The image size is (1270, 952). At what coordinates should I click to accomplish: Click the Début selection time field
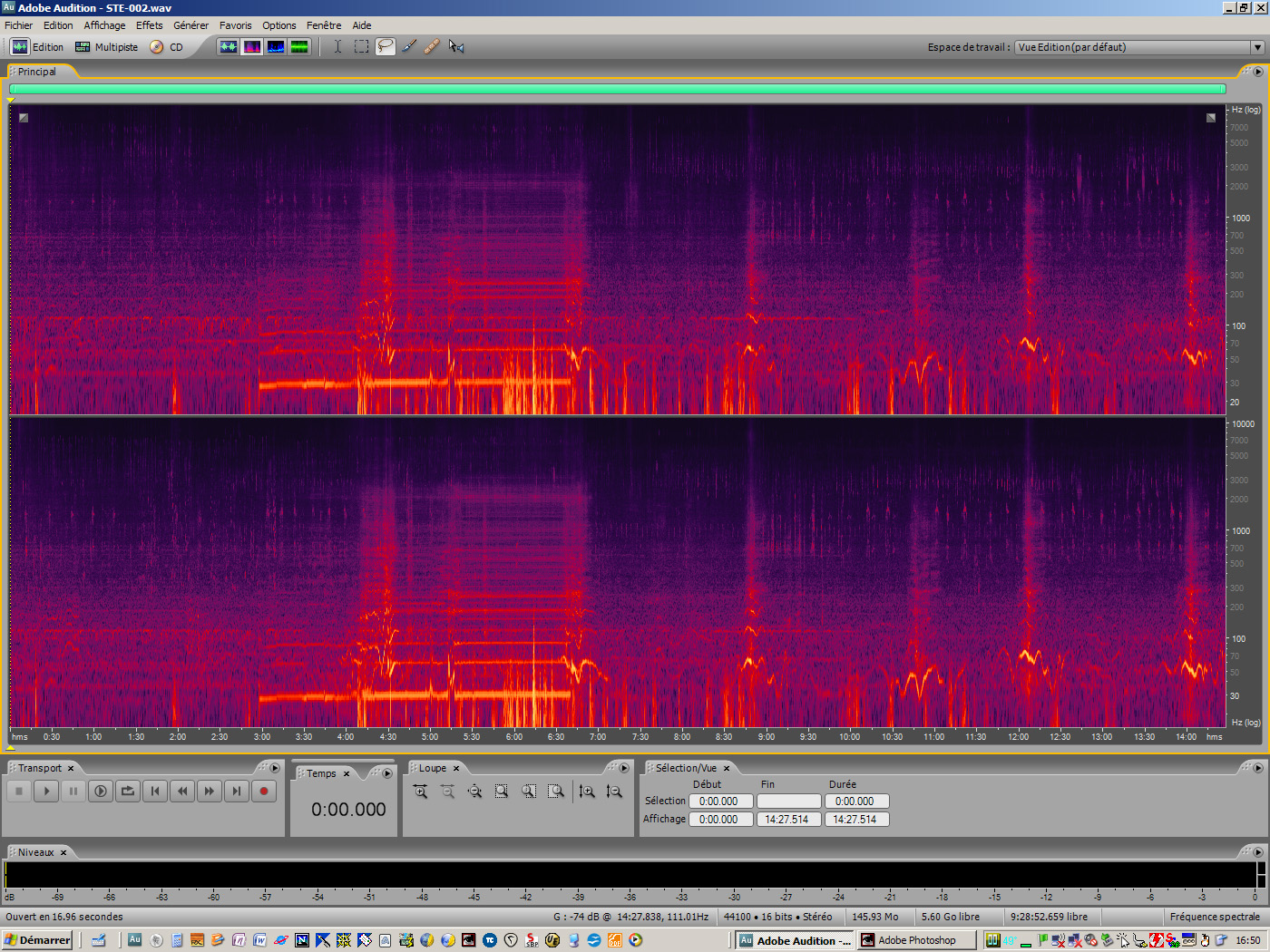pos(720,801)
